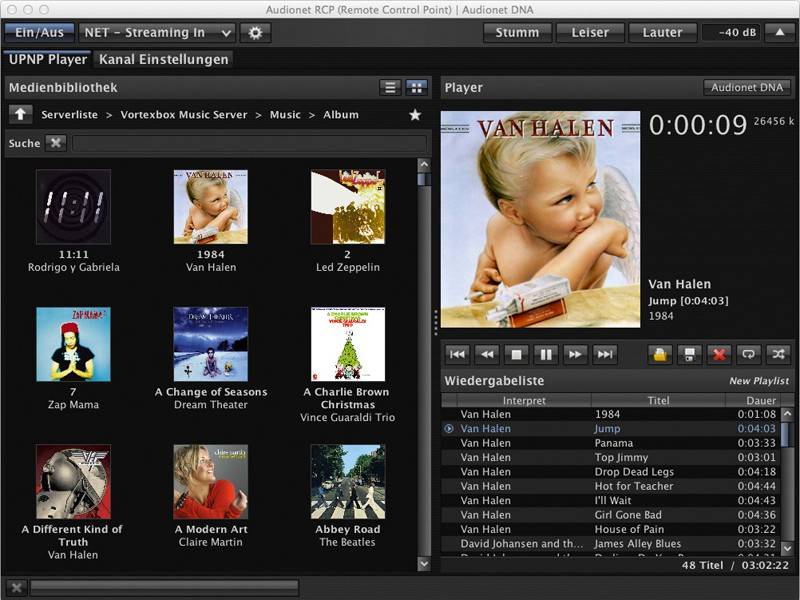Select "Hot for Teacher" playlist row
The width and height of the screenshot is (800, 600).
tap(611, 486)
